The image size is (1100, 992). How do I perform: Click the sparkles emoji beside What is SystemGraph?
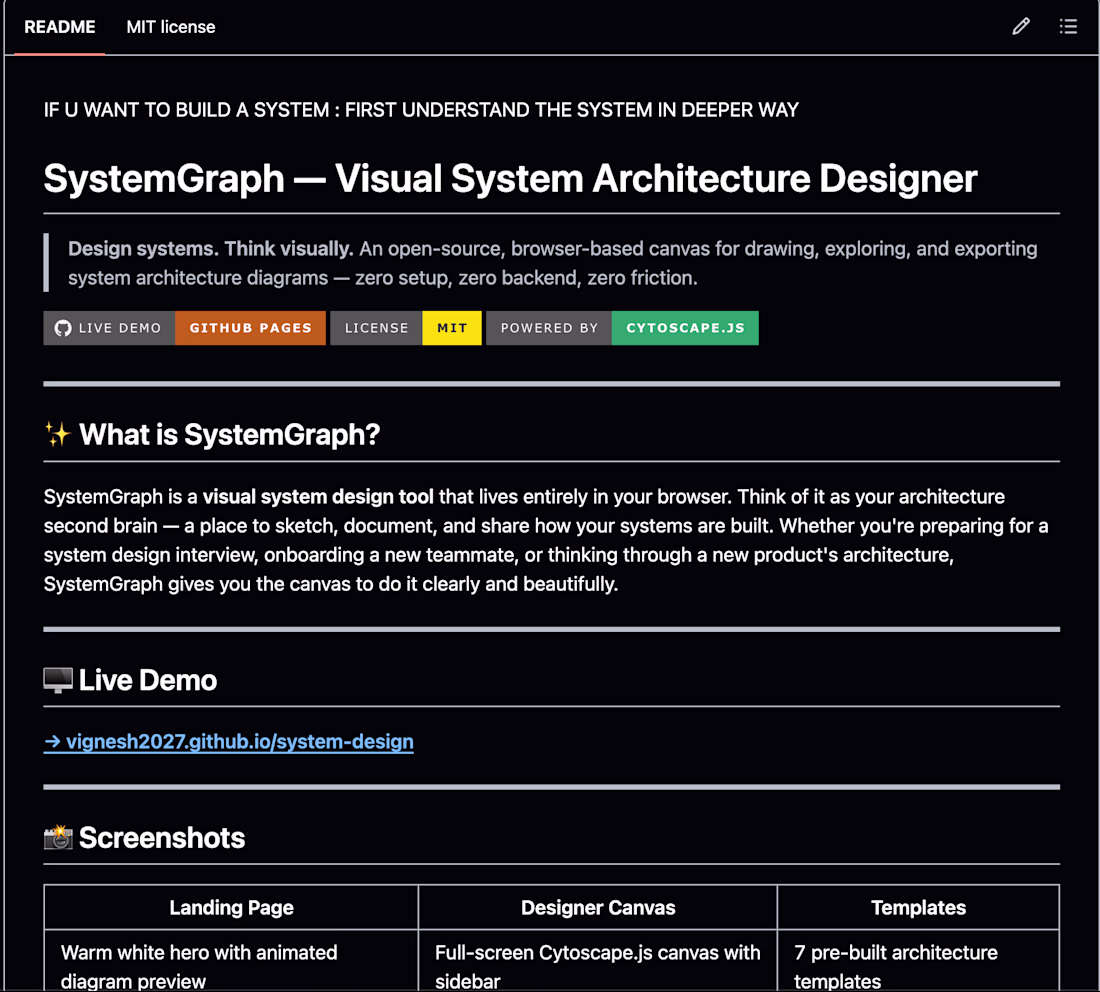58,434
